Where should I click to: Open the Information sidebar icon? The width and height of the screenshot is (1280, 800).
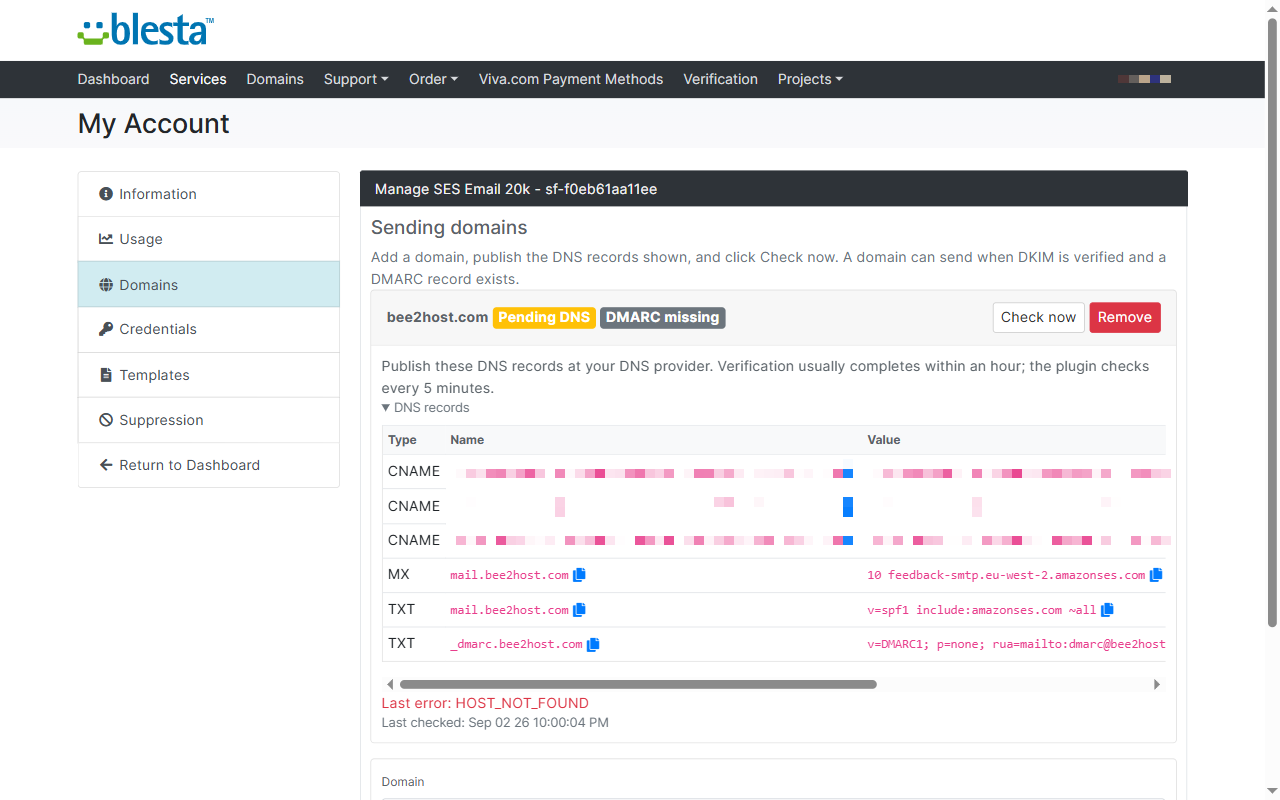(106, 194)
